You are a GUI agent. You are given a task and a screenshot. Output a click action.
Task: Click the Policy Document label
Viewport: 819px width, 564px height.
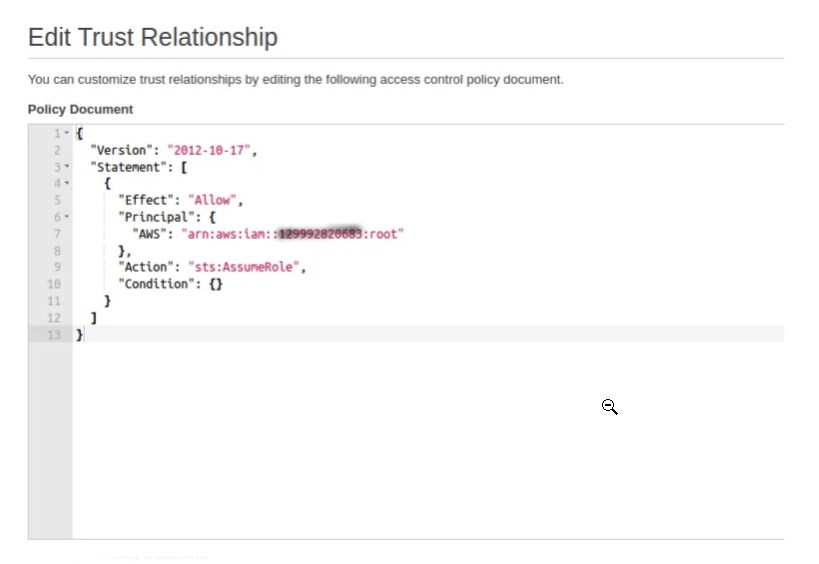(80, 109)
